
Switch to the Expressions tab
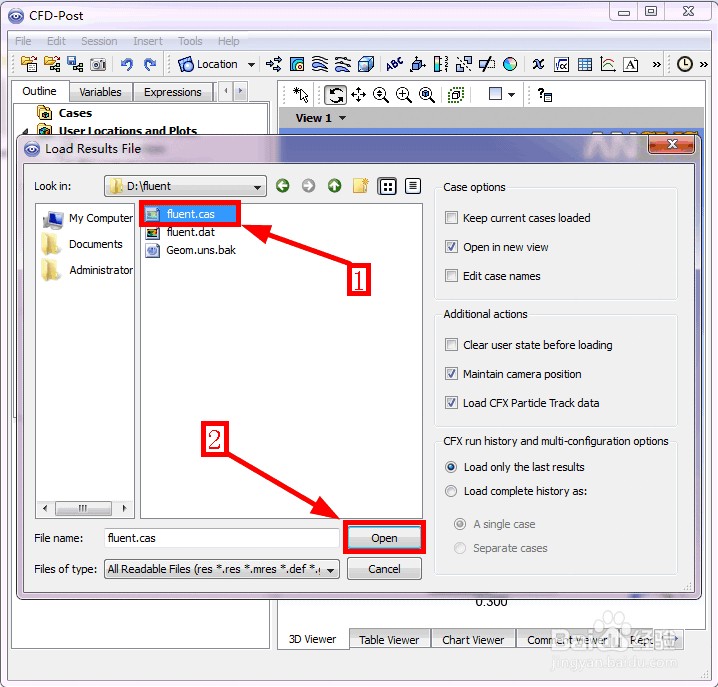pyautogui.click(x=172, y=92)
